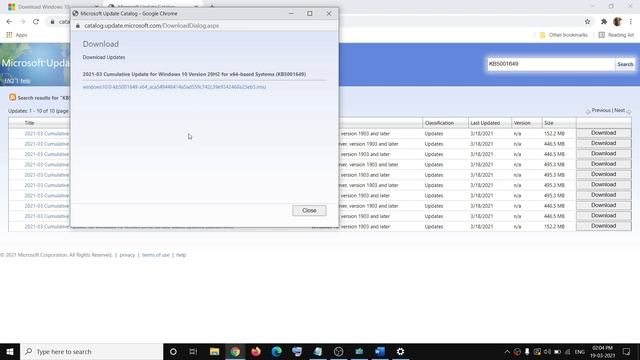Open Microsoft Word from taskbar
The width and height of the screenshot is (640, 360).
pyautogui.click(x=380, y=351)
